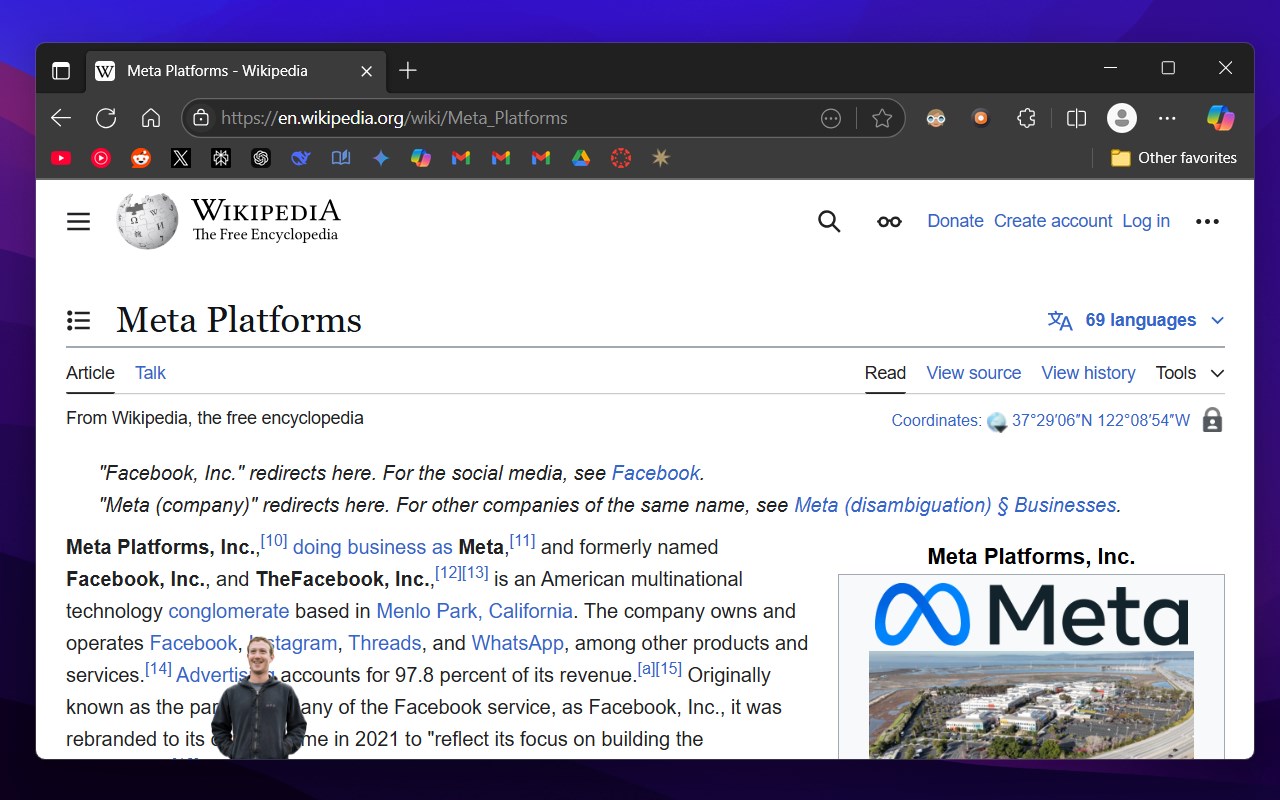Expand the Tools dropdown menu
Screen dimensions: 1280x800
click(1190, 373)
